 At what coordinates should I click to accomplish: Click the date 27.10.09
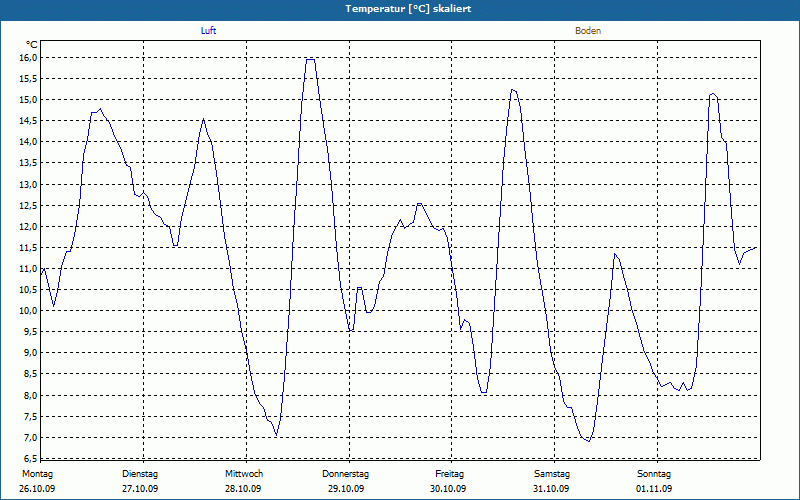point(140,489)
